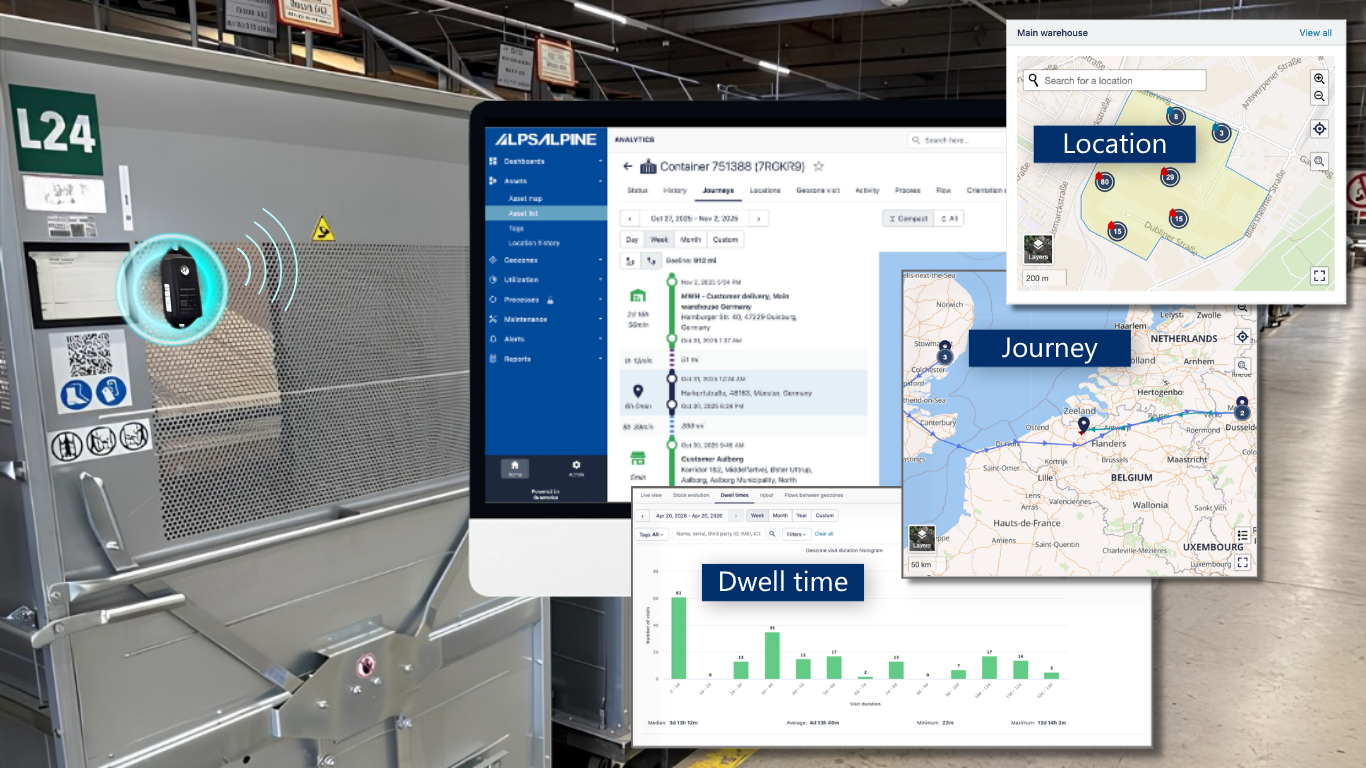Click the Search for a location field
Viewport: 1366px width, 768px height.
[1114, 80]
